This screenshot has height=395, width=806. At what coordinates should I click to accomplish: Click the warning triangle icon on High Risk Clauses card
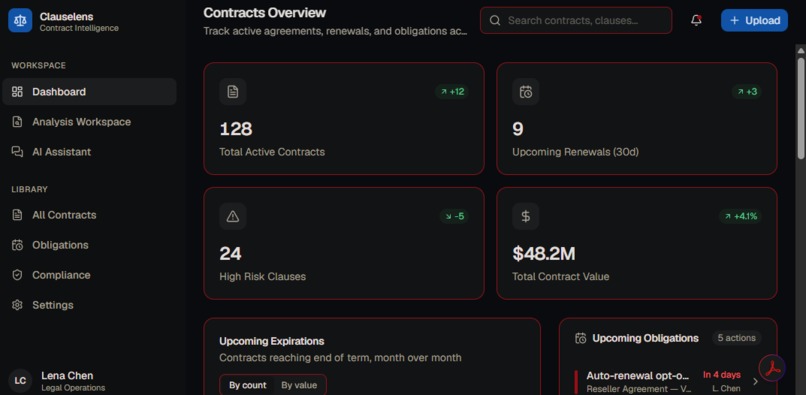click(233, 217)
